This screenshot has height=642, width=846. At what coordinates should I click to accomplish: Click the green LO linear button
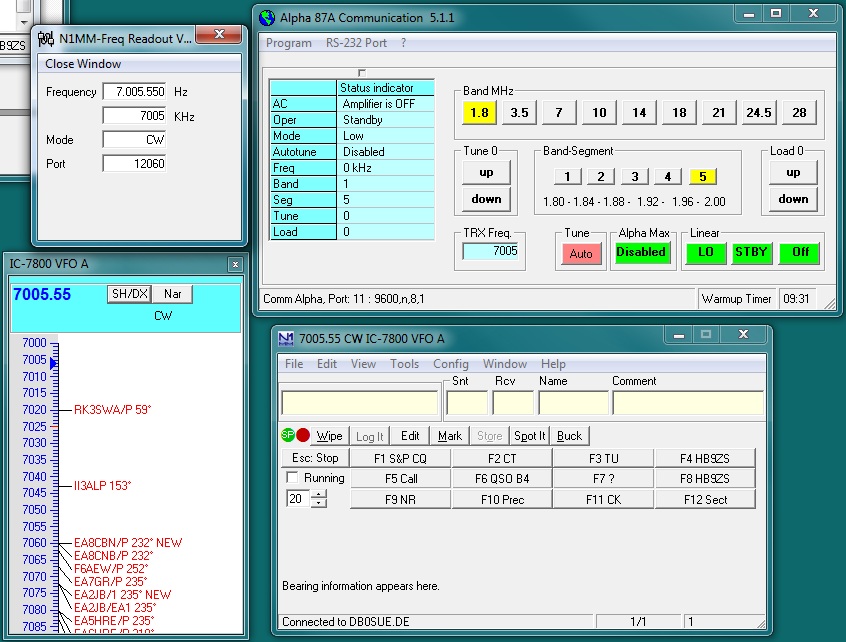pyautogui.click(x=706, y=252)
